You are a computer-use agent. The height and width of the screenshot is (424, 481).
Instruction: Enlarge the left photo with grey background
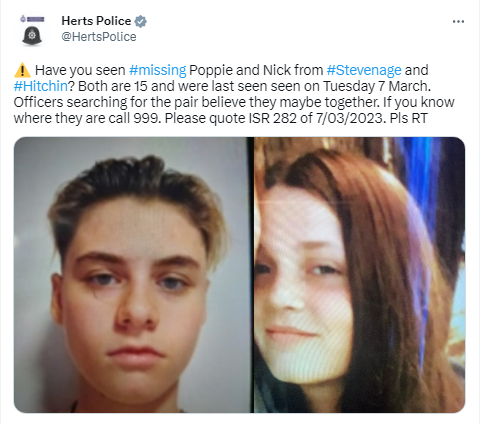point(133,275)
